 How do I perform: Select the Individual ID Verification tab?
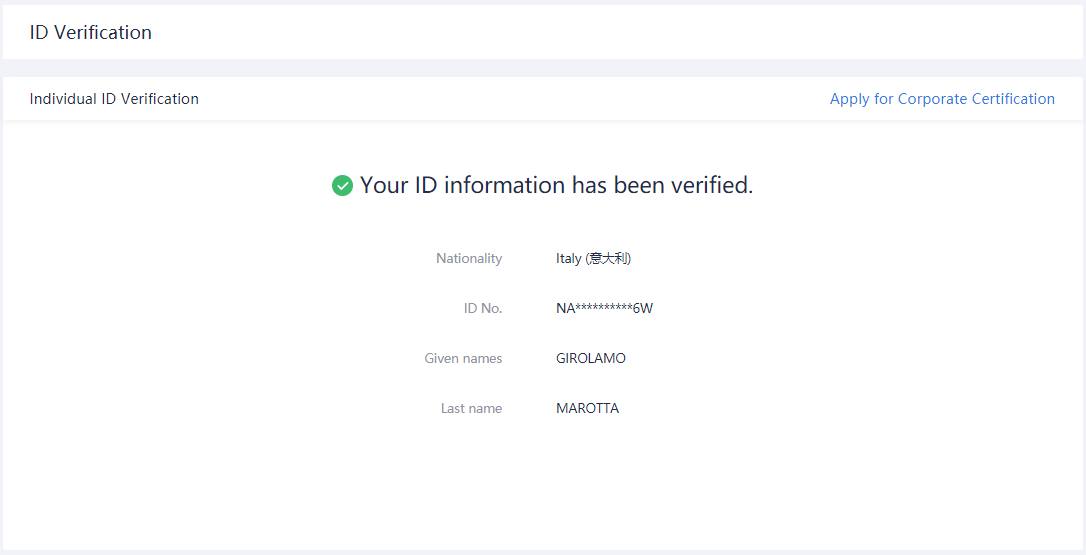pos(114,99)
